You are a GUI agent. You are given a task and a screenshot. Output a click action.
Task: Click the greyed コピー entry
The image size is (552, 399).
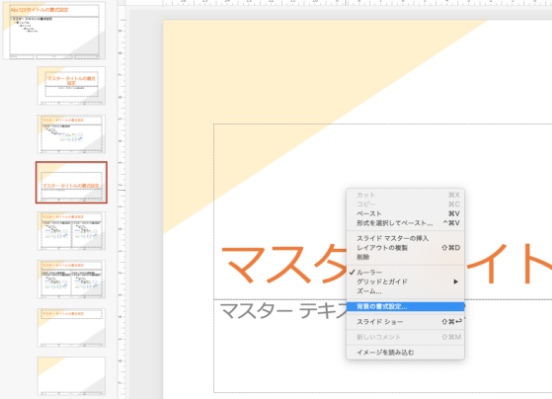(405, 204)
